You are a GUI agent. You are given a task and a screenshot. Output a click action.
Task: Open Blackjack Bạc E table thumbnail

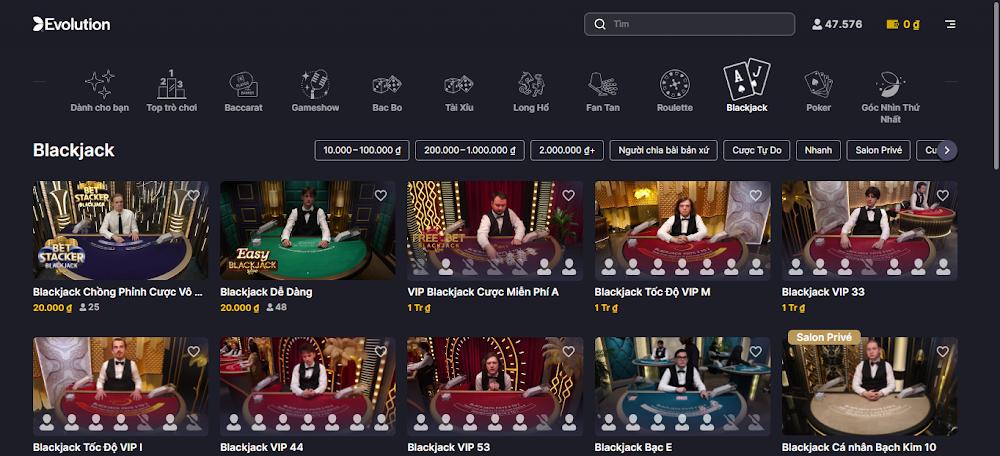[682, 386]
